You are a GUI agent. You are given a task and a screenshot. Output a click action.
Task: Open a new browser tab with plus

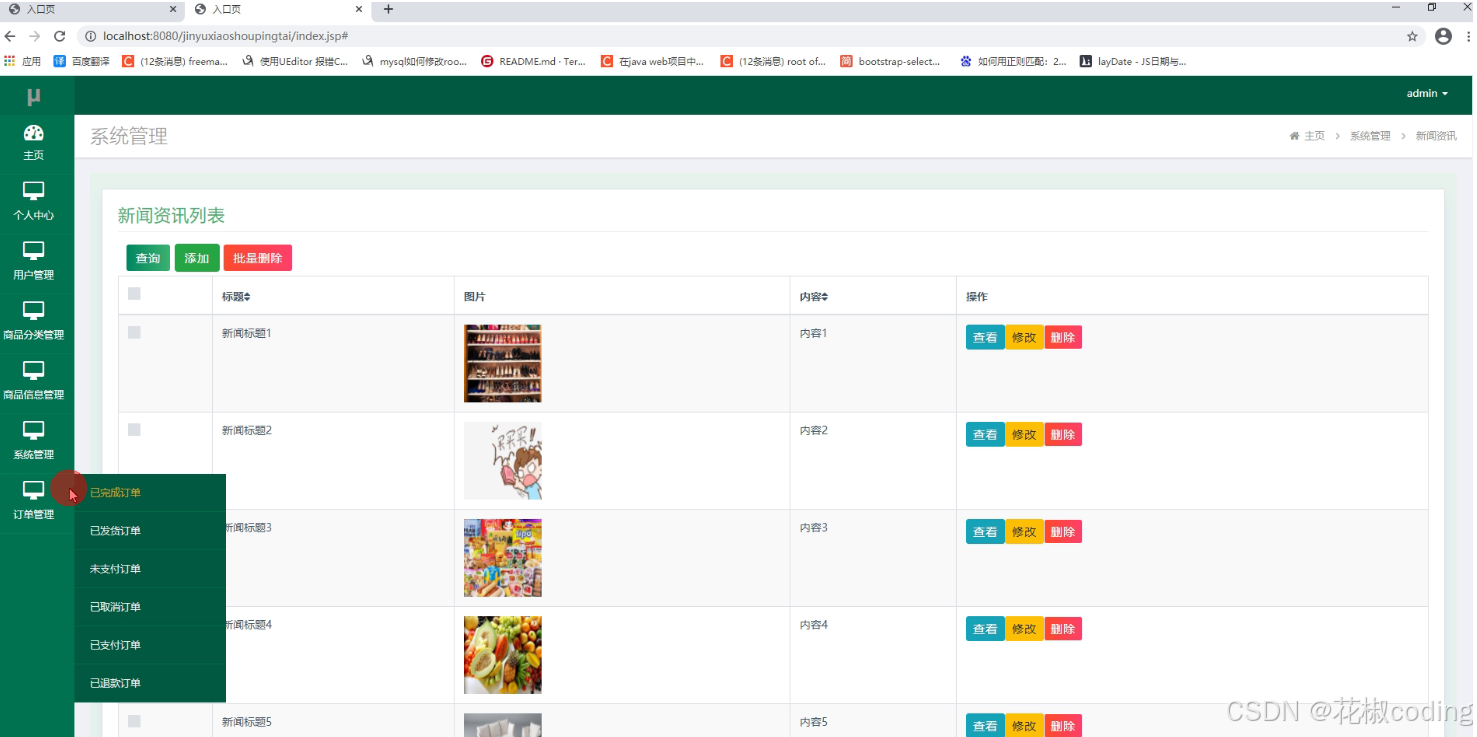point(388,9)
